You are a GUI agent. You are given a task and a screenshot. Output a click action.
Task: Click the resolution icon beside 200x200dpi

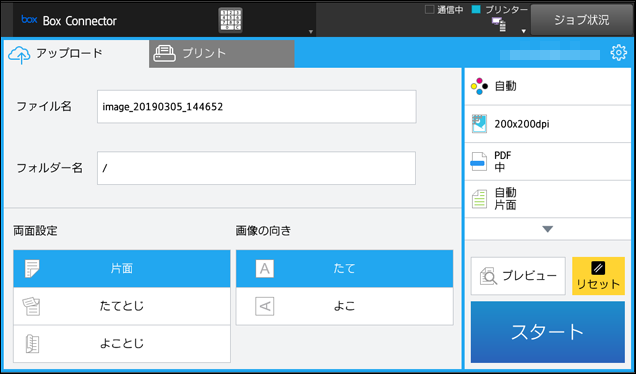[479, 124]
